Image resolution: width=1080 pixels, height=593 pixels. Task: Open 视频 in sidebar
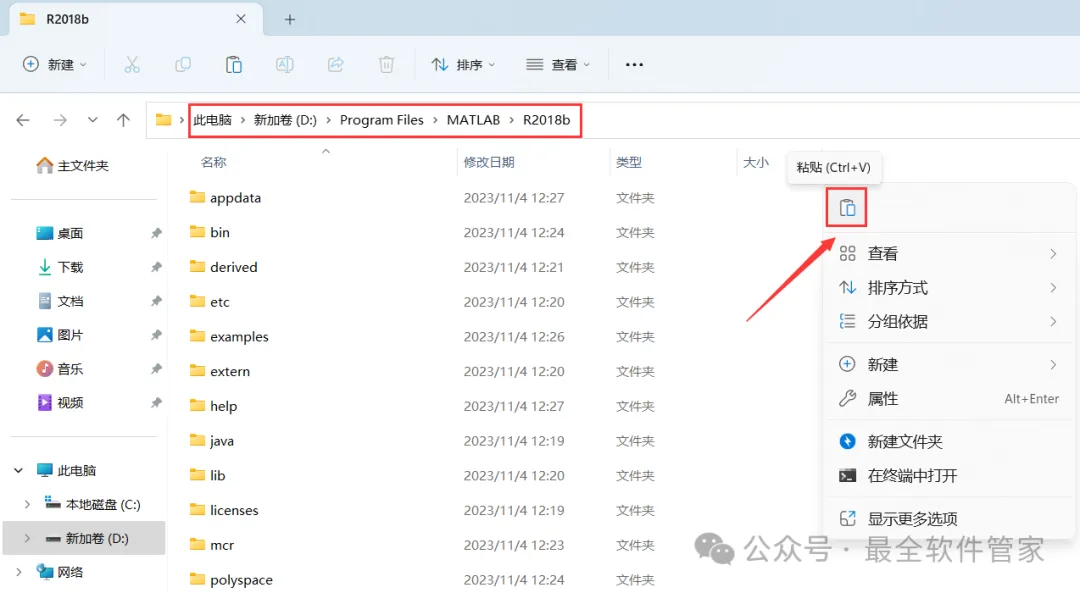[x=59, y=402]
